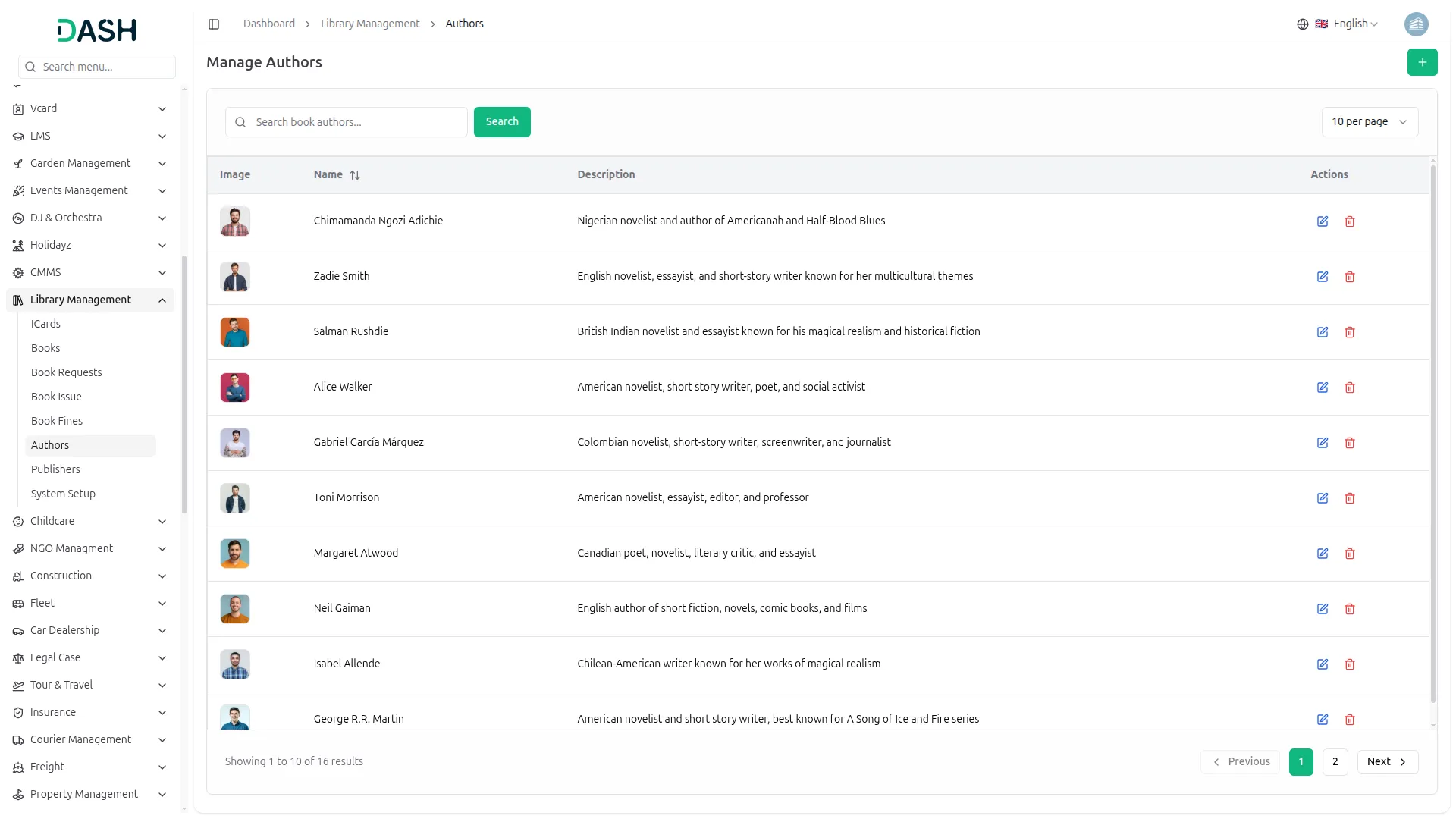This screenshot has width=1456, height=819.
Task: Click the globe language icon
Action: coord(1303,24)
